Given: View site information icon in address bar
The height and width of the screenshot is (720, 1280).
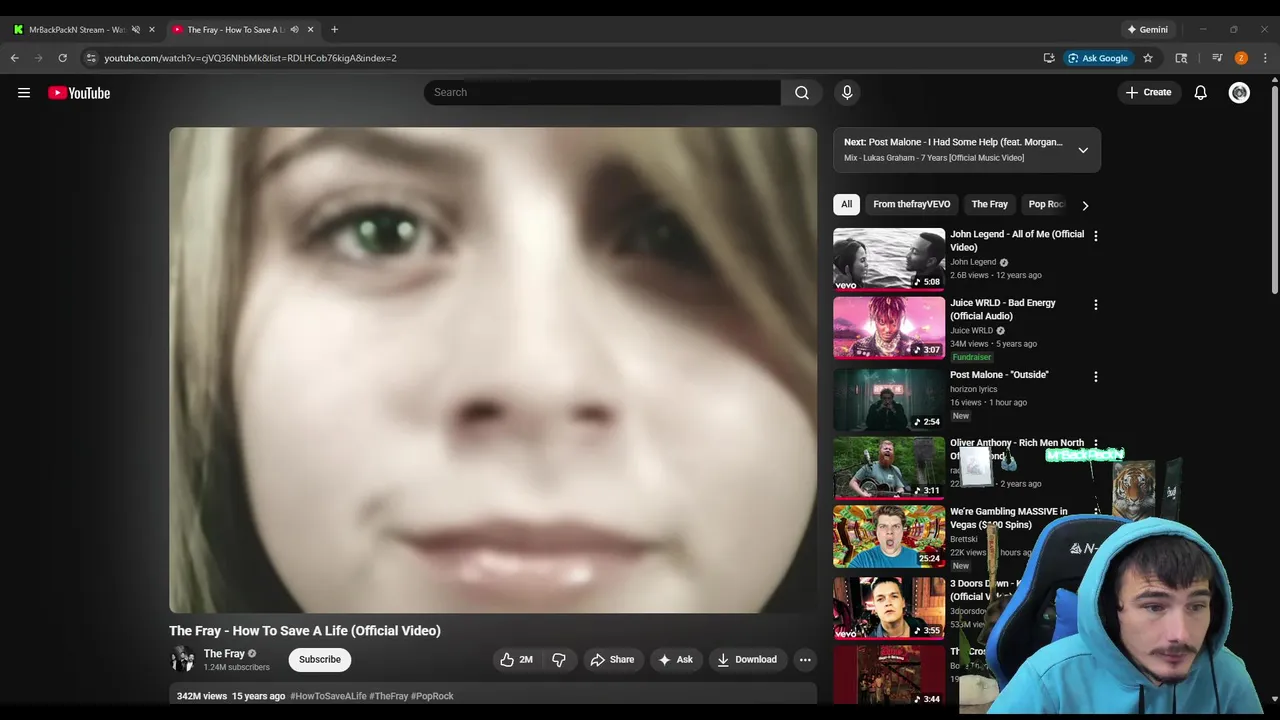Looking at the screenshot, I should coord(90,58).
